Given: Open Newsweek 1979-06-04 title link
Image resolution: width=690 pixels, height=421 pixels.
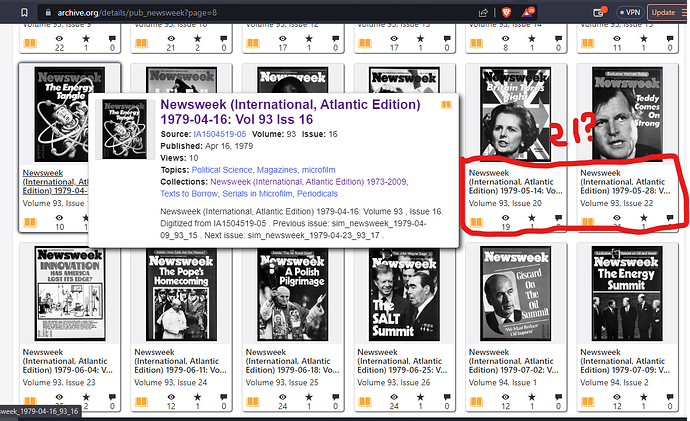Looking at the screenshot, I should (68, 361).
